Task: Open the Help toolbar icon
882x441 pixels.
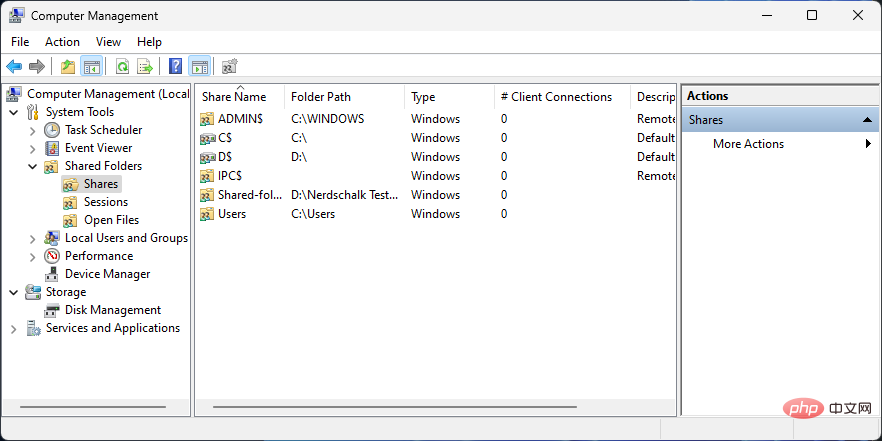Action: [x=176, y=67]
